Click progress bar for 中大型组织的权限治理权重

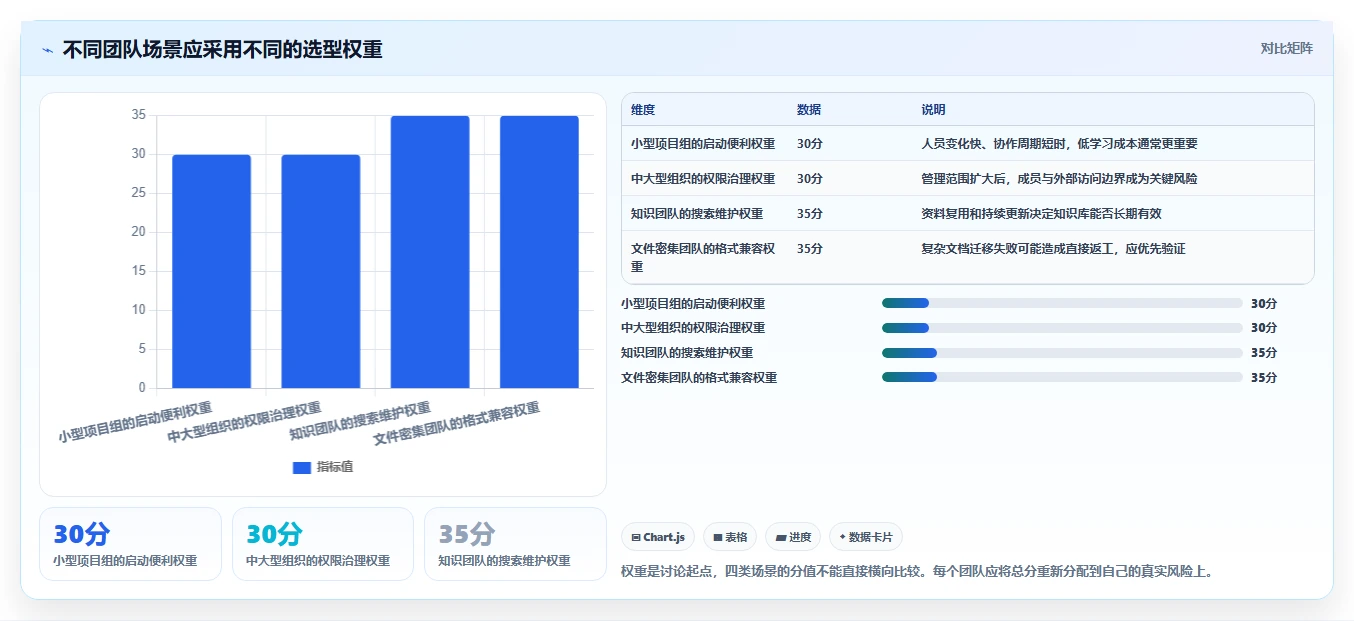1062,328
